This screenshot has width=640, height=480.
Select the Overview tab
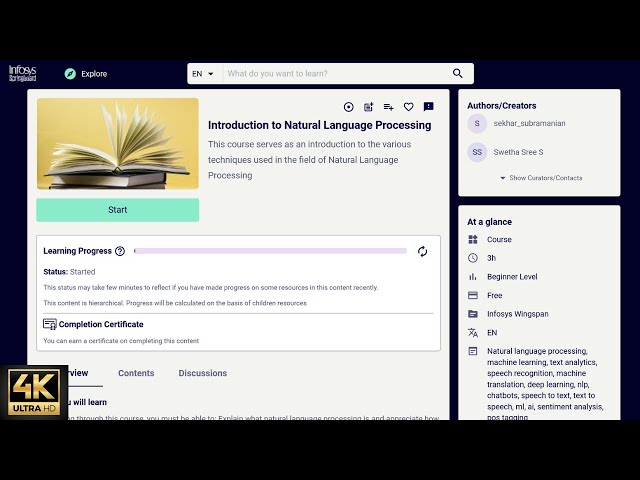pos(78,373)
